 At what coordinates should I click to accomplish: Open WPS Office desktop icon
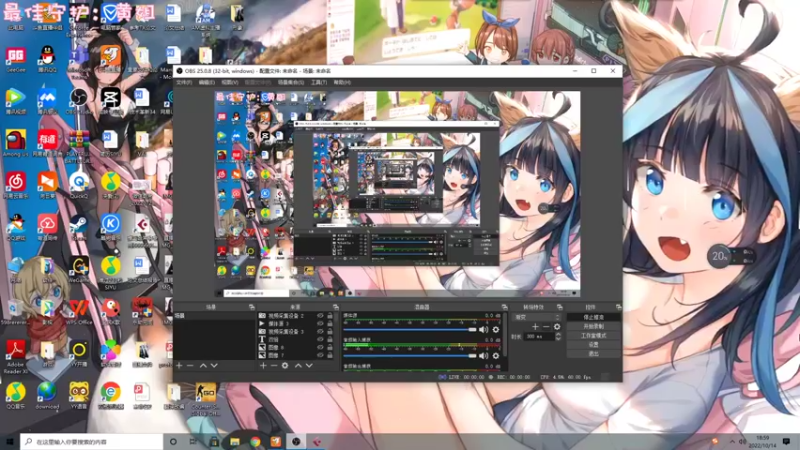pos(79,311)
